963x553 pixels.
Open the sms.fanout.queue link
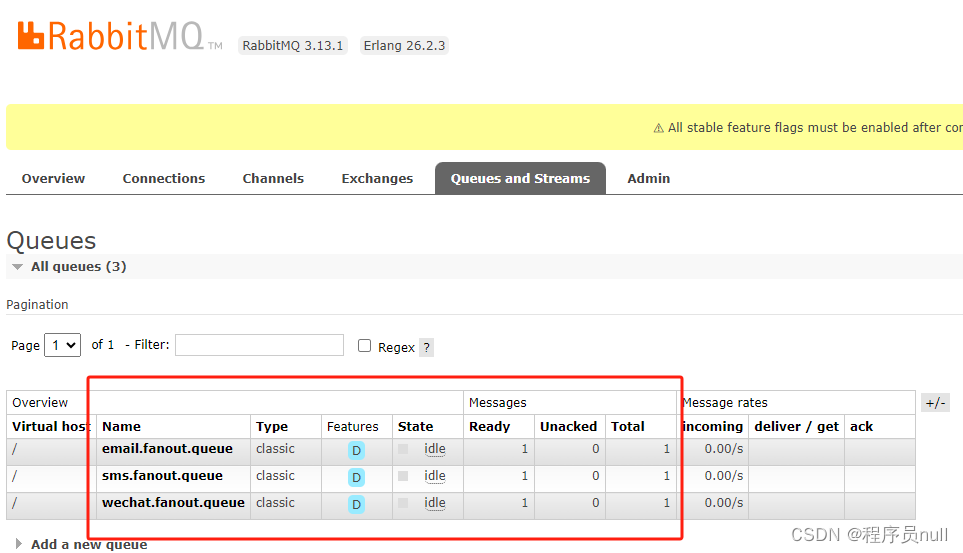162,476
